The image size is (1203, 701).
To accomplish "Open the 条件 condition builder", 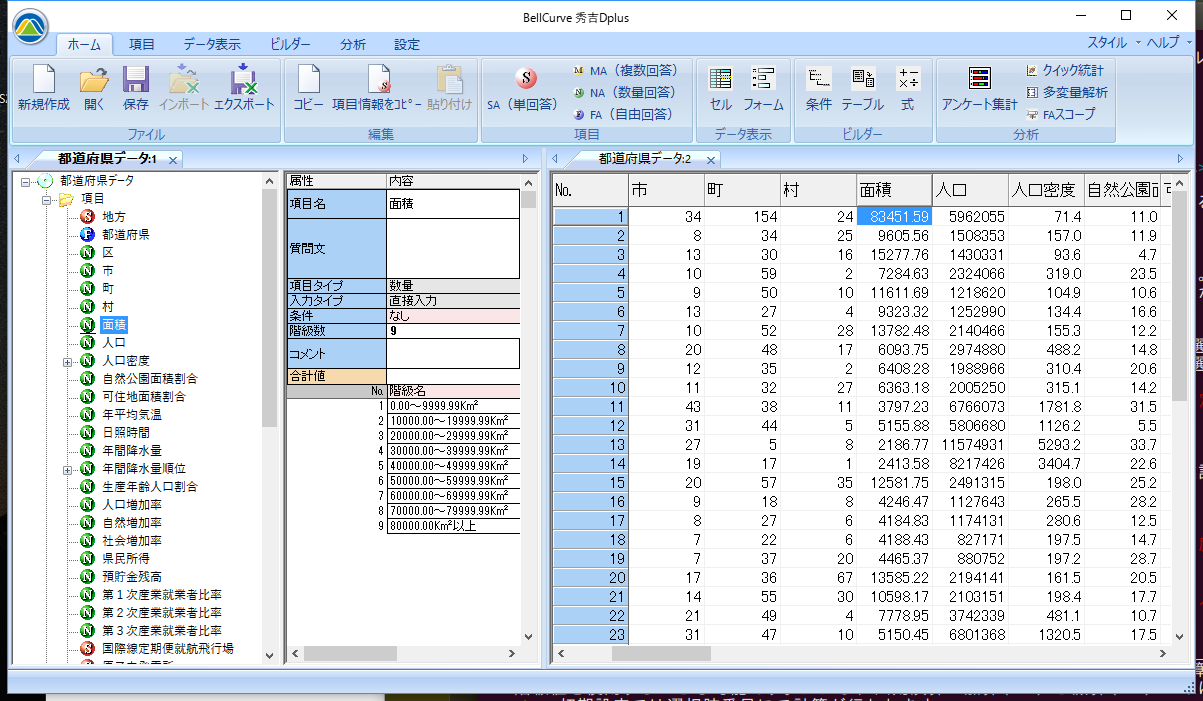I will [818, 86].
